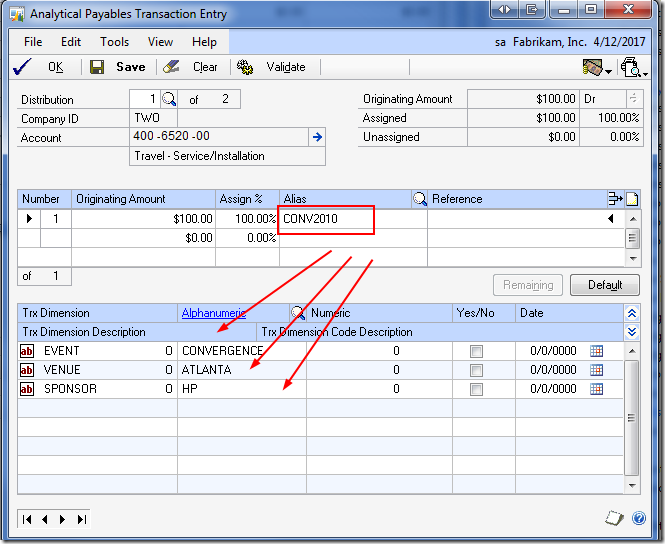Viewport: 665px width, 544px height.
Task: Open the Tools menu
Action: 114,42
